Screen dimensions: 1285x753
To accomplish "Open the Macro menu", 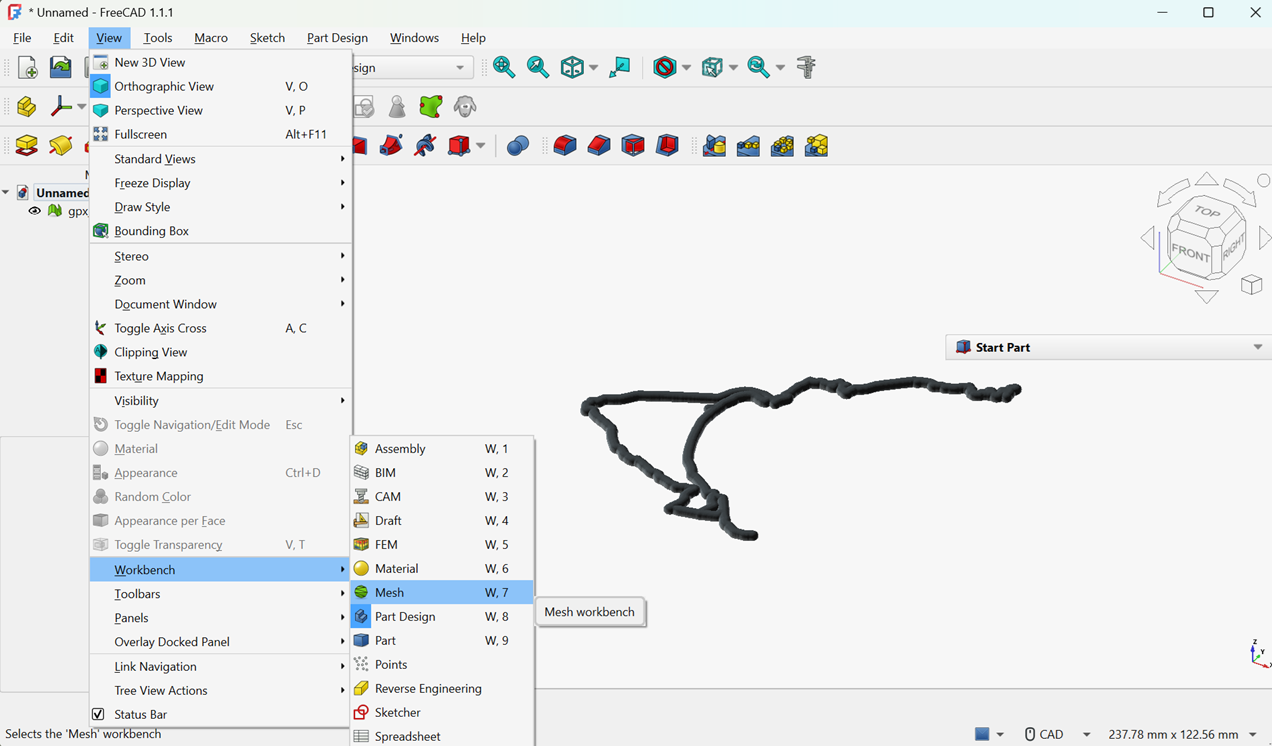I will point(211,38).
